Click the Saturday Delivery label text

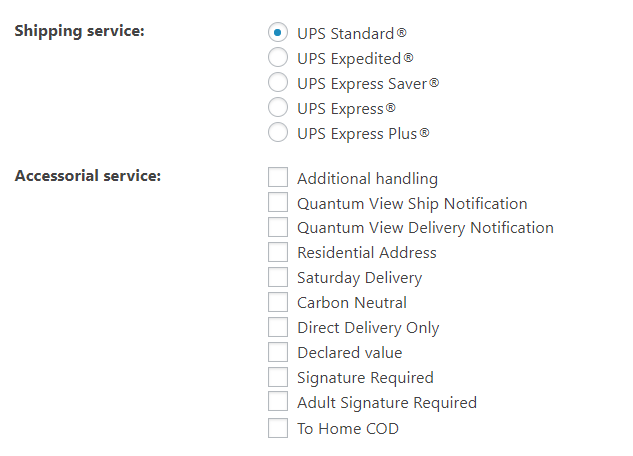click(x=359, y=278)
